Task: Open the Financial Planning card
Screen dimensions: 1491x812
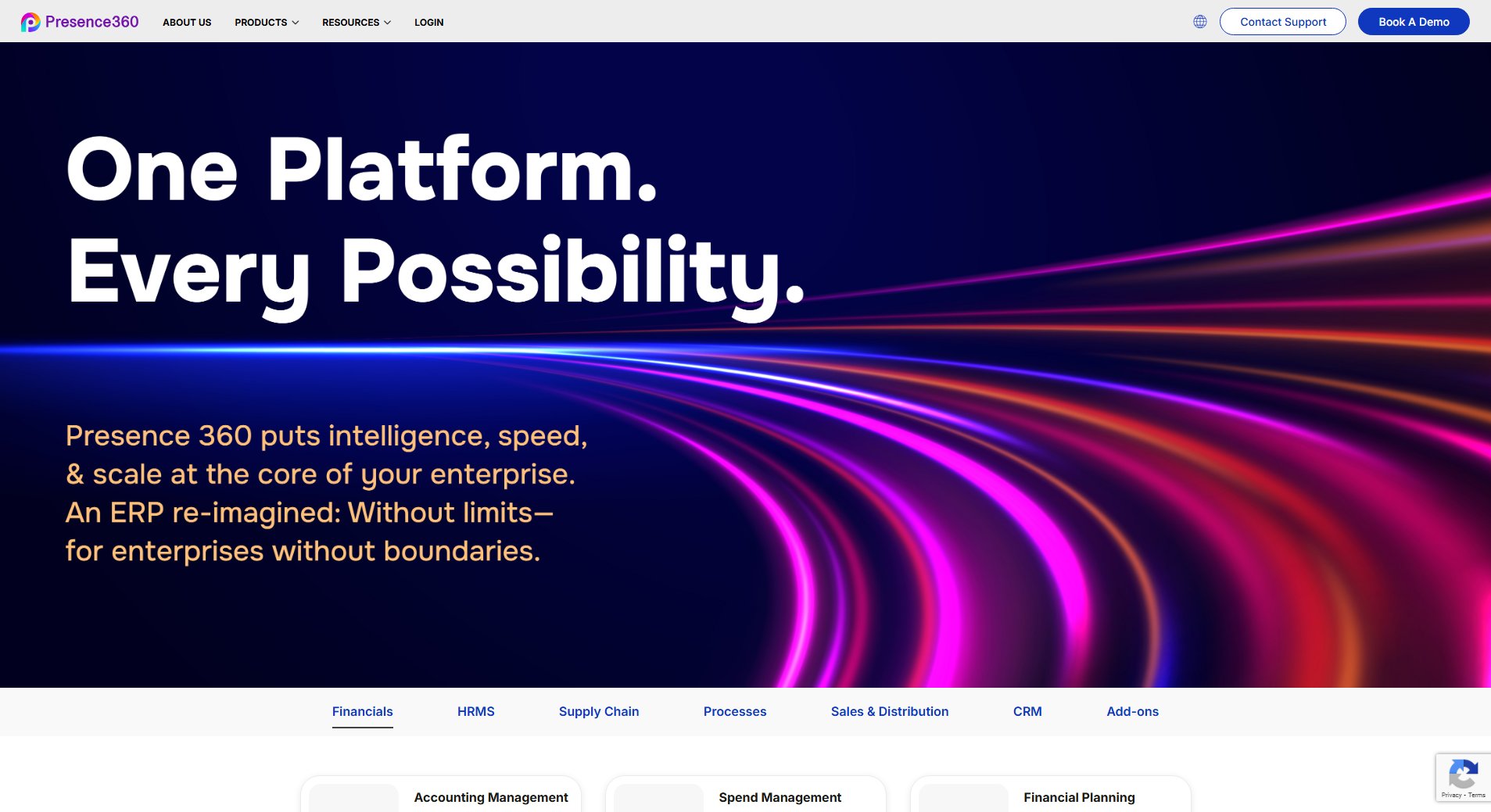Action: [x=1078, y=797]
